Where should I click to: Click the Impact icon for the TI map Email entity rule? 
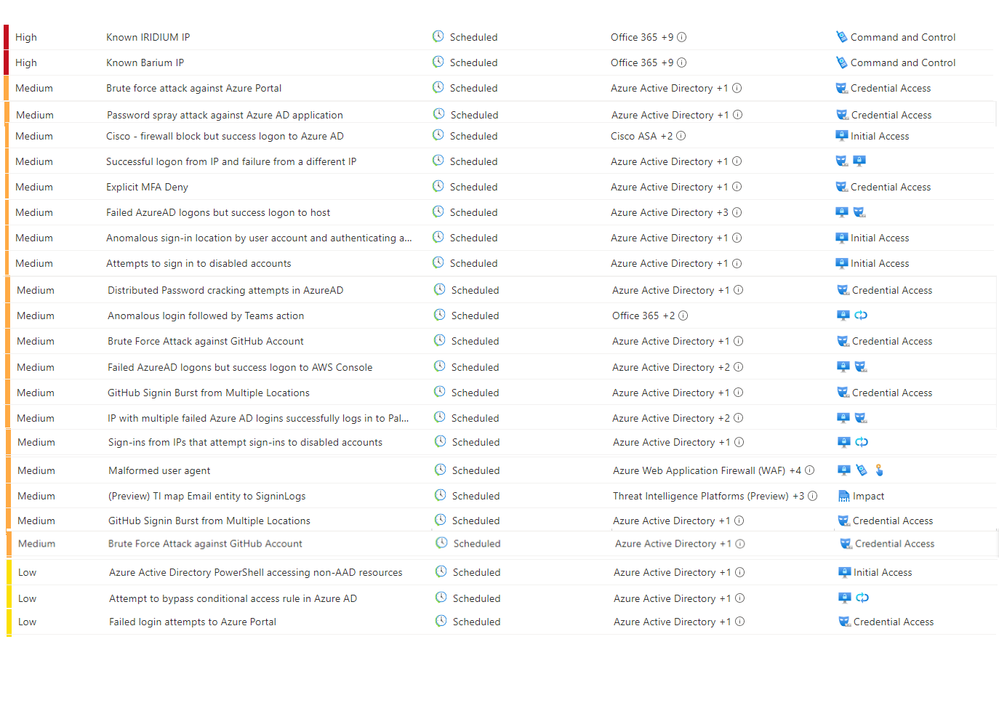coord(844,496)
